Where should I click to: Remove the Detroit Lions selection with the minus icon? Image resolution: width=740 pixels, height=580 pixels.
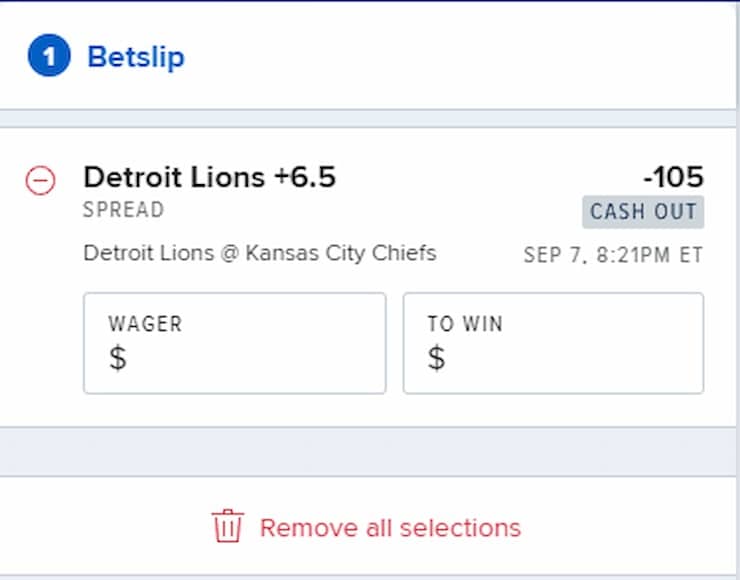40,180
